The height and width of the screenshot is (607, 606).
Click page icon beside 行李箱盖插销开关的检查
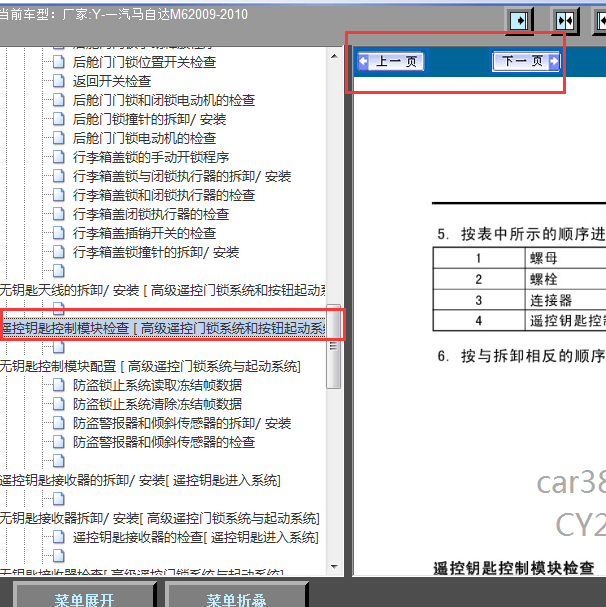point(58,233)
